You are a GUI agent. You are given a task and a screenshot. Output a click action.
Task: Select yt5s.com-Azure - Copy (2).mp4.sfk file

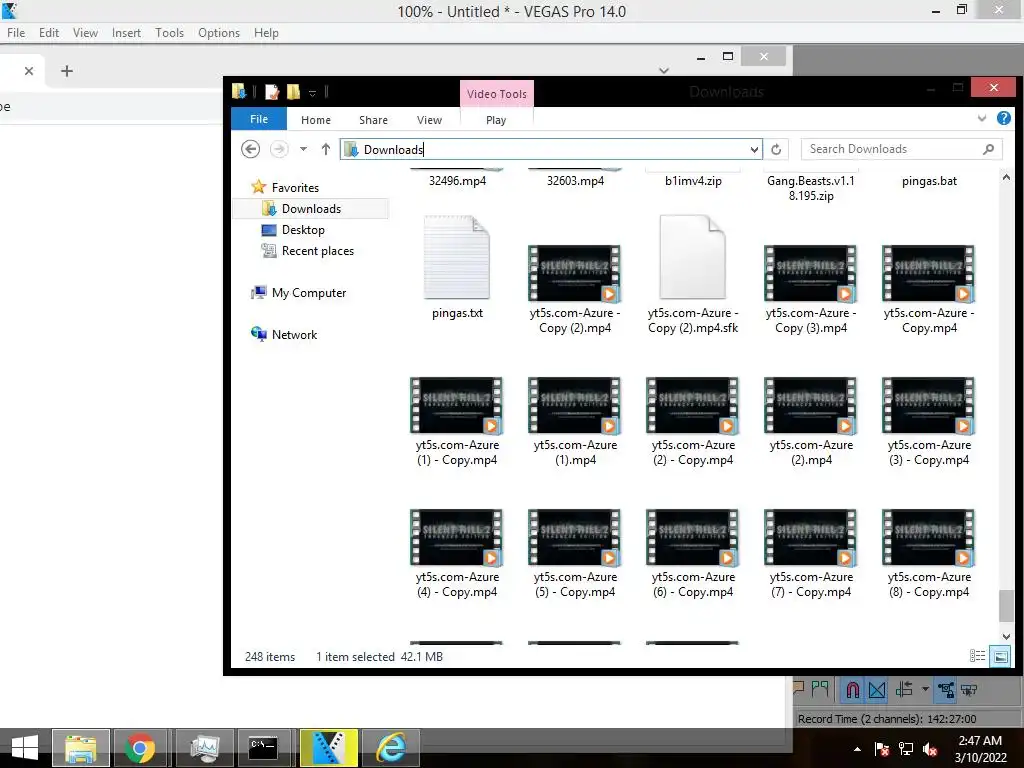[x=693, y=257]
